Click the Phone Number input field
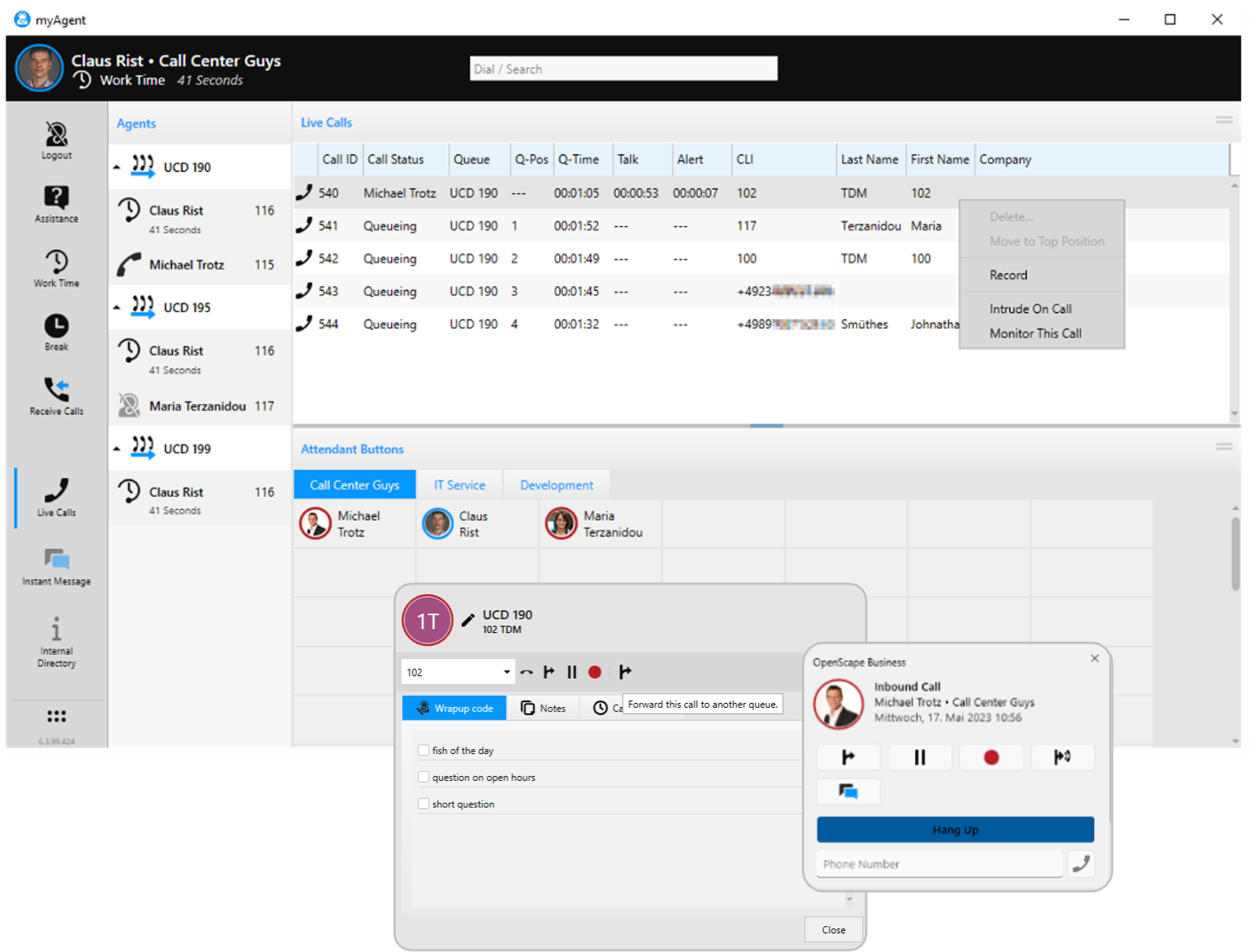Screen dimensions: 1260x952 pos(939,863)
